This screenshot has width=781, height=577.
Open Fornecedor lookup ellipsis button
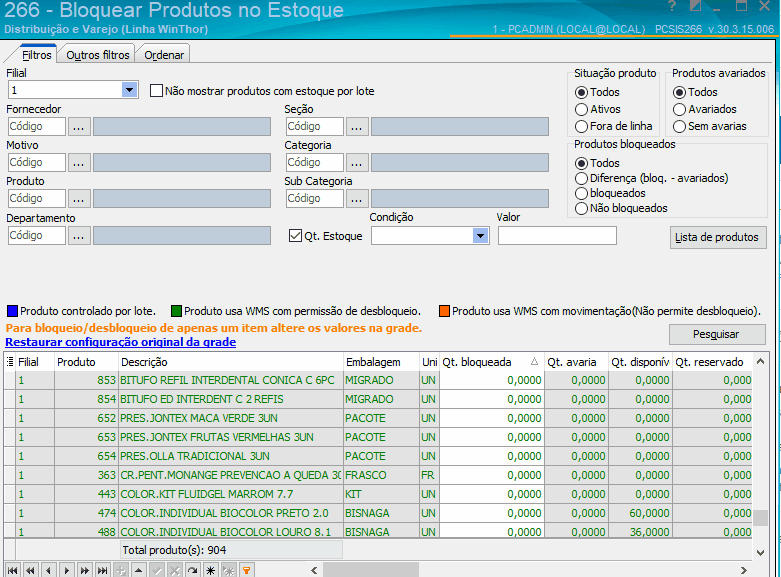[x=79, y=127]
